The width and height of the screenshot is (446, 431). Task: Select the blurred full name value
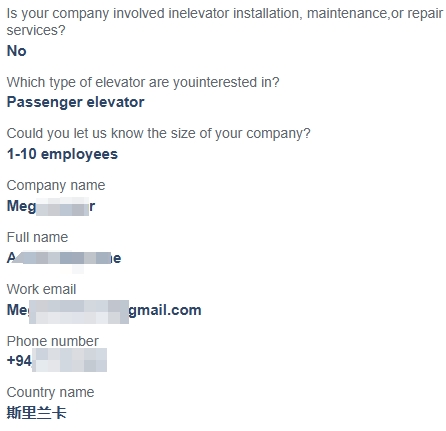pos(64,258)
